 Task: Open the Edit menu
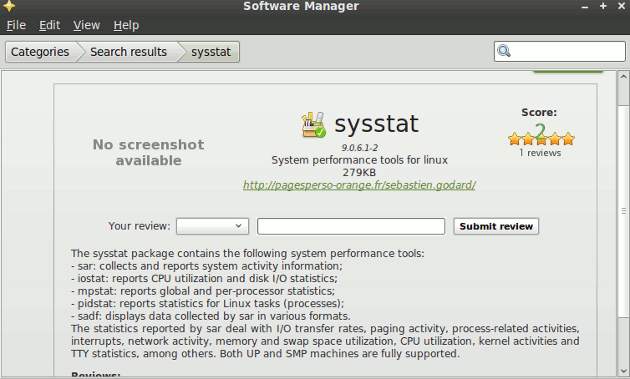click(x=49, y=25)
